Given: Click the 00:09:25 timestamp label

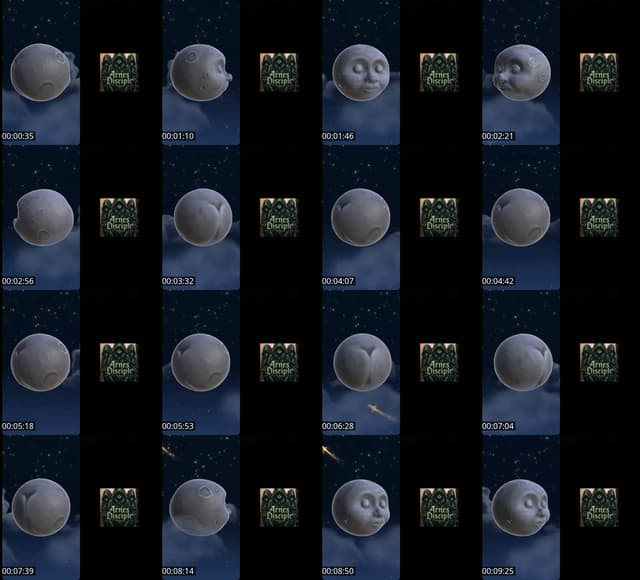Looking at the screenshot, I should pyautogui.click(x=498, y=571).
